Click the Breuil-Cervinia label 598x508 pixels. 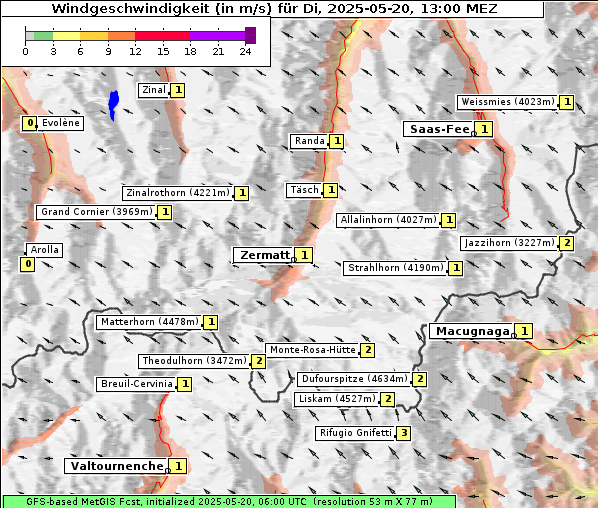pyautogui.click(x=137, y=384)
